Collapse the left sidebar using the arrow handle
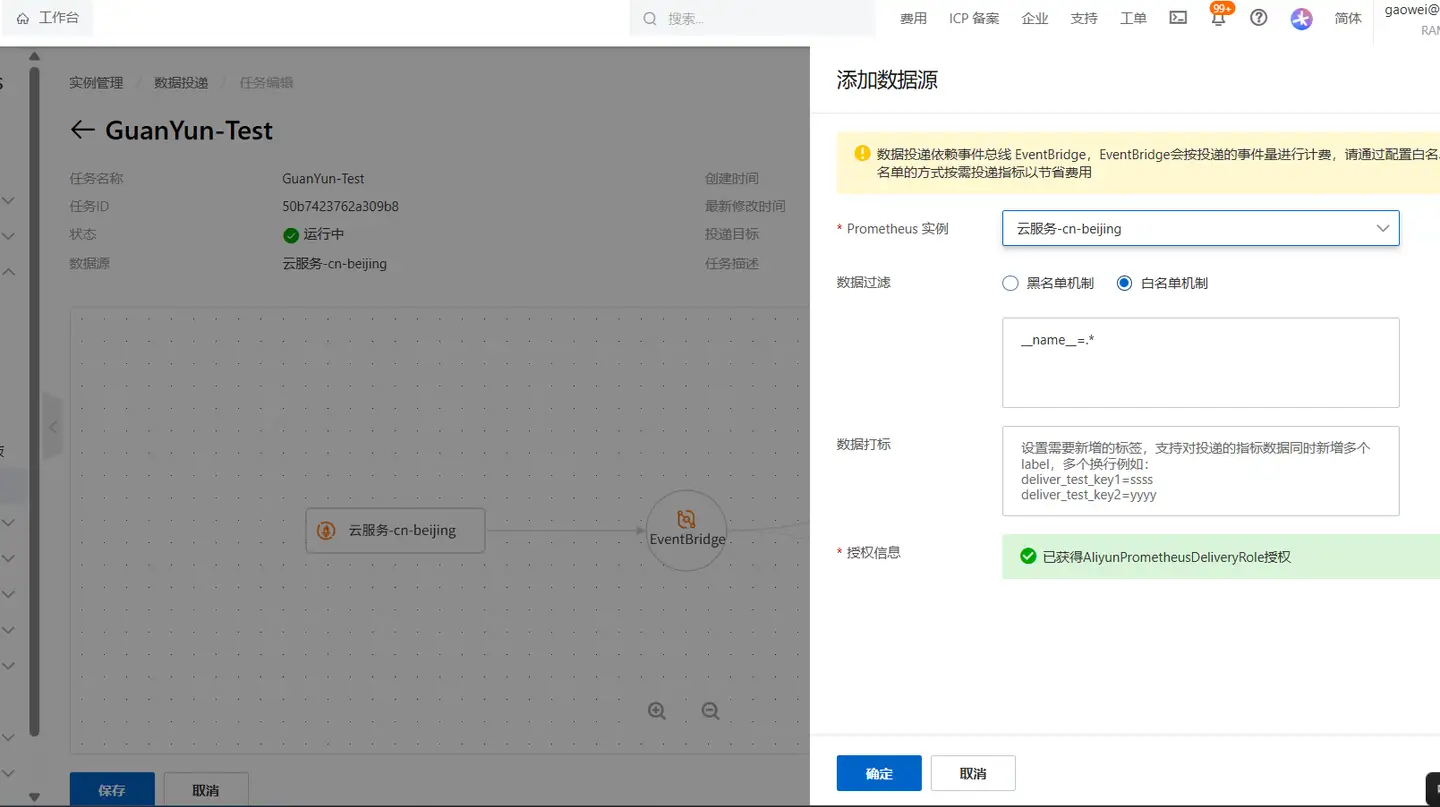1440x807 pixels. [x=53, y=427]
